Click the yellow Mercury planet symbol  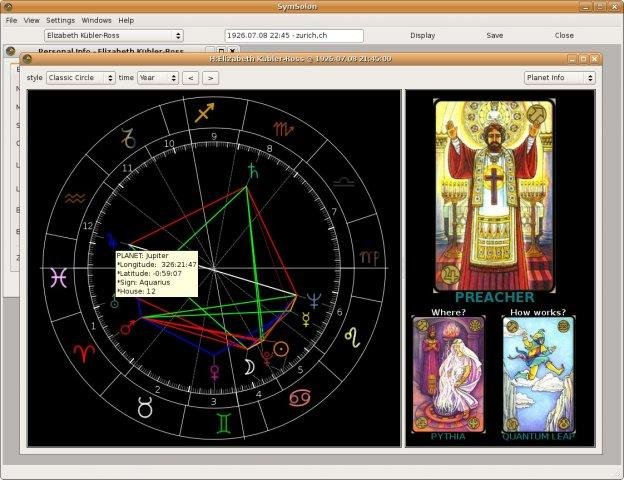tap(306, 319)
